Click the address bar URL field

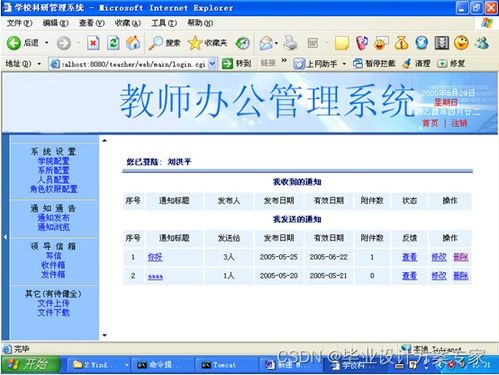pos(133,64)
